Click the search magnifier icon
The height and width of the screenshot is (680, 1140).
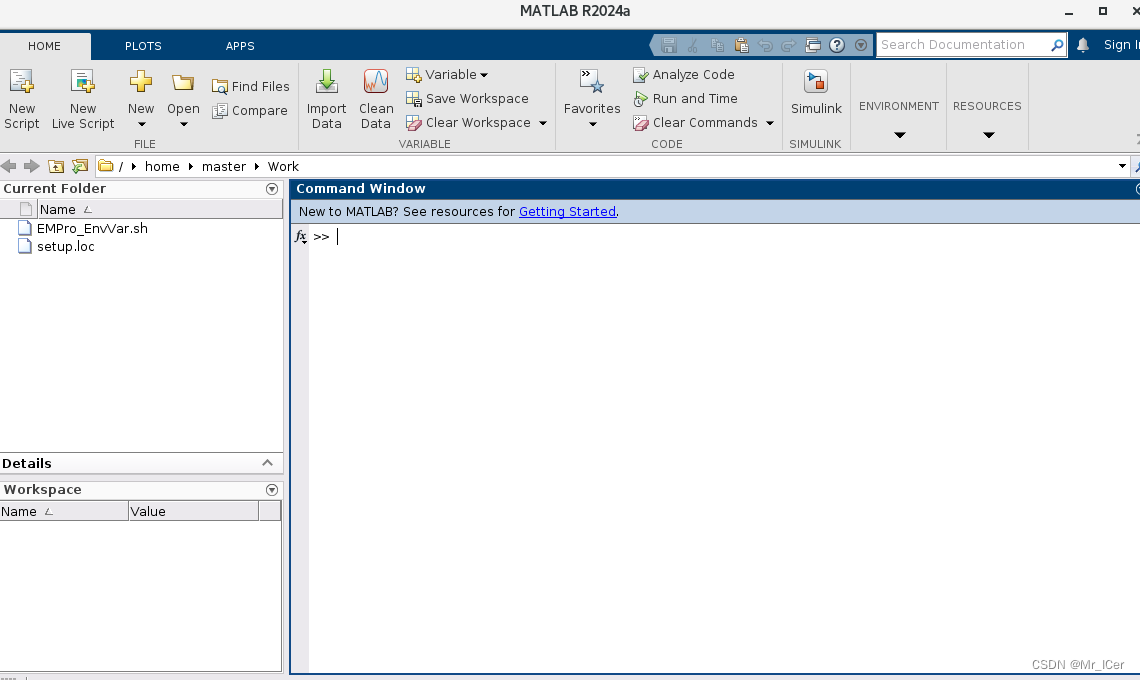(x=1057, y=45)
